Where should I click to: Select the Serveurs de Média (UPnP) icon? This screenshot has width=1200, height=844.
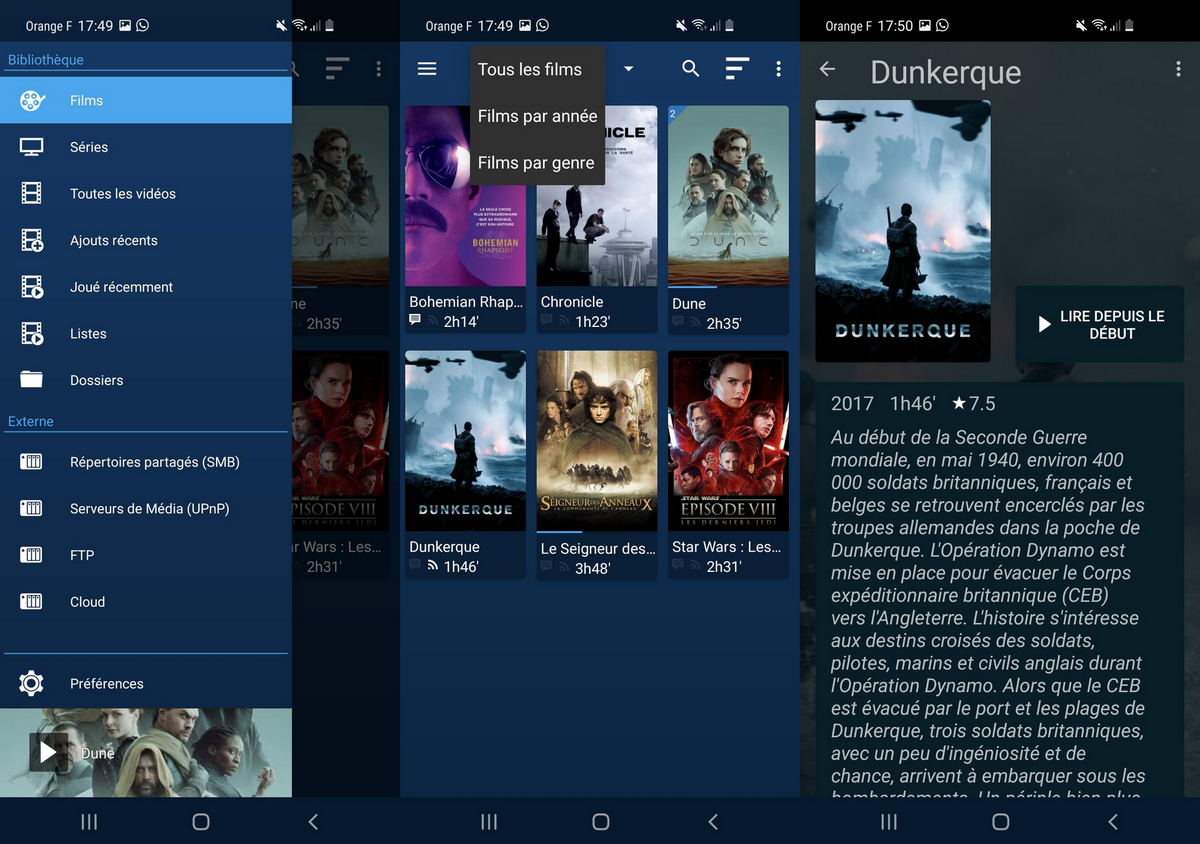pos(32,508)
